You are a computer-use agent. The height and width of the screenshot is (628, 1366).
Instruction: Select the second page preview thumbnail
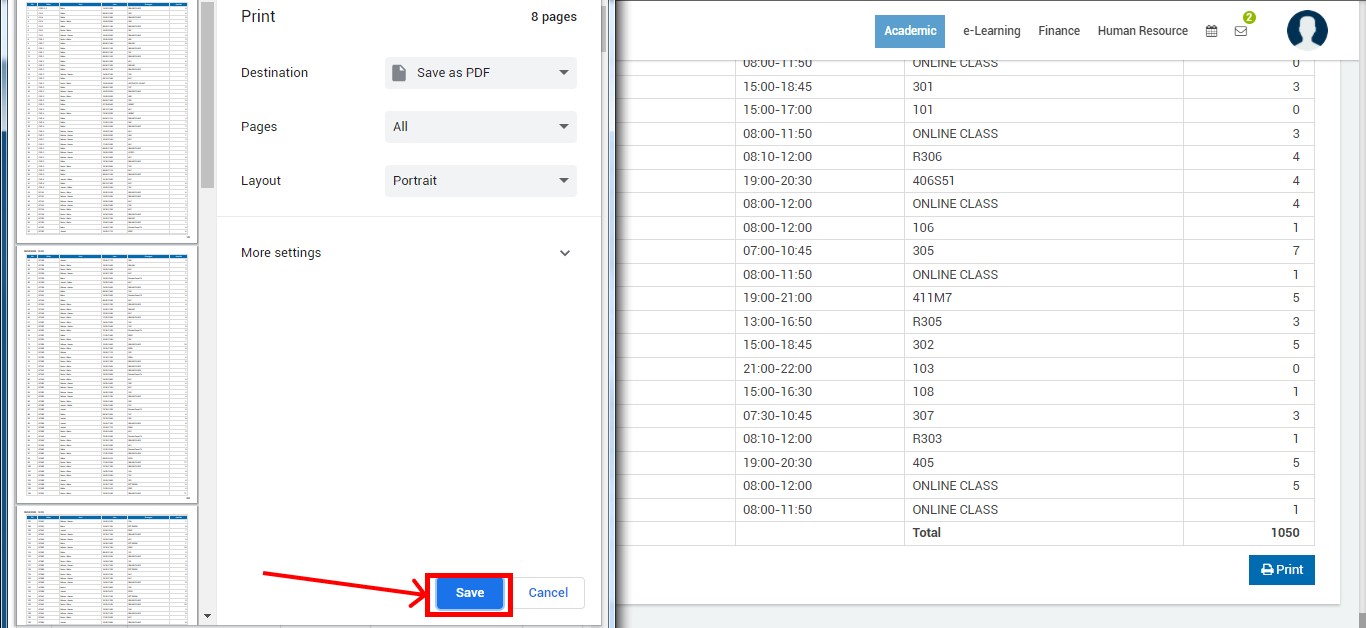[107, 374]
